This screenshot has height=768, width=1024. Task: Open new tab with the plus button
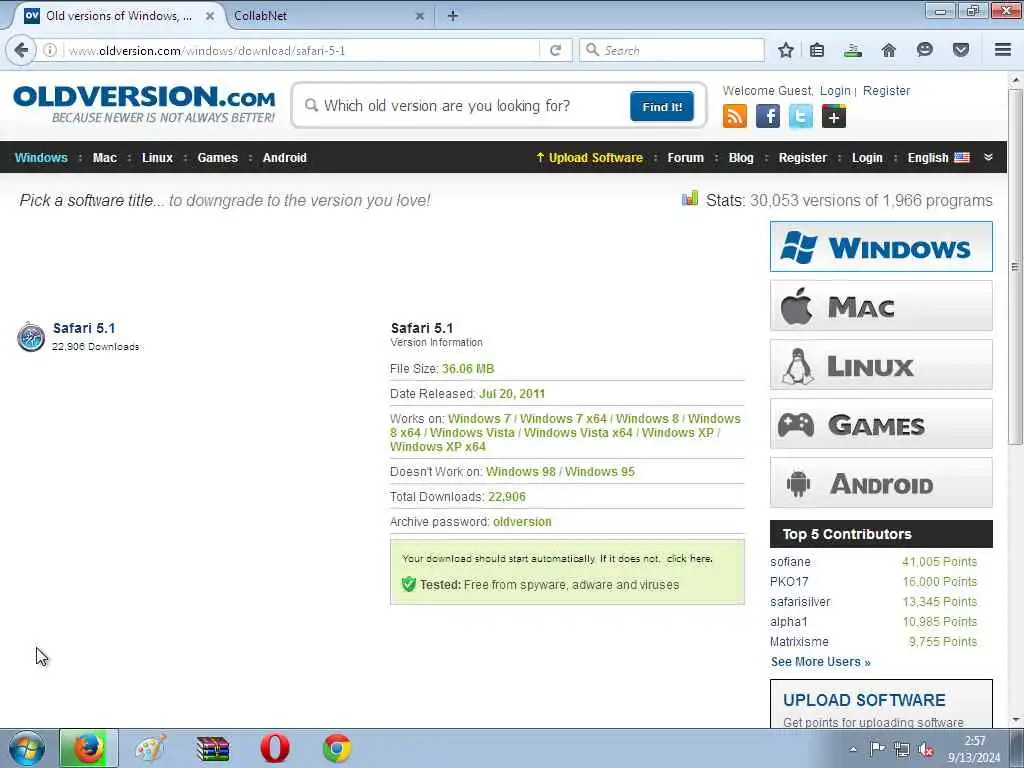coord(453,16)
